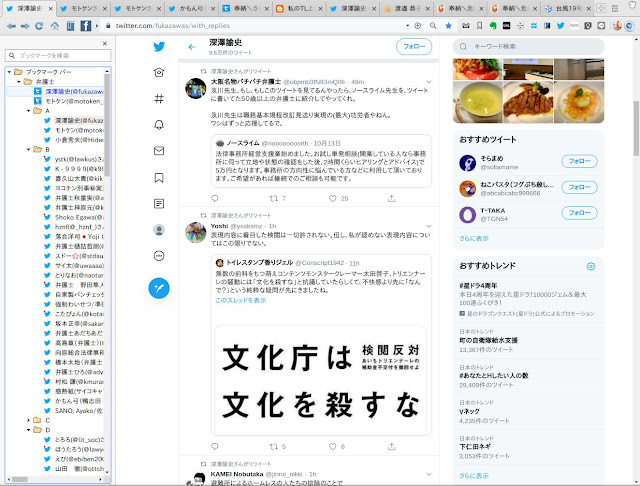Switch to the 私のTL上 Blogger tab
The image size is (640, 486).
300,9
